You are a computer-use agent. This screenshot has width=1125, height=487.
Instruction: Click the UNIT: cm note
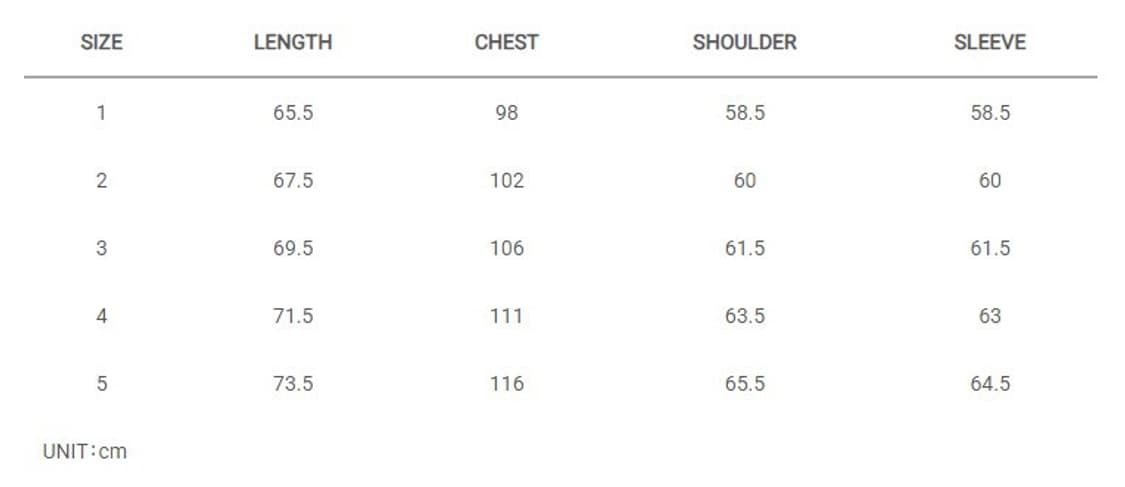click(x=85, y=451)
